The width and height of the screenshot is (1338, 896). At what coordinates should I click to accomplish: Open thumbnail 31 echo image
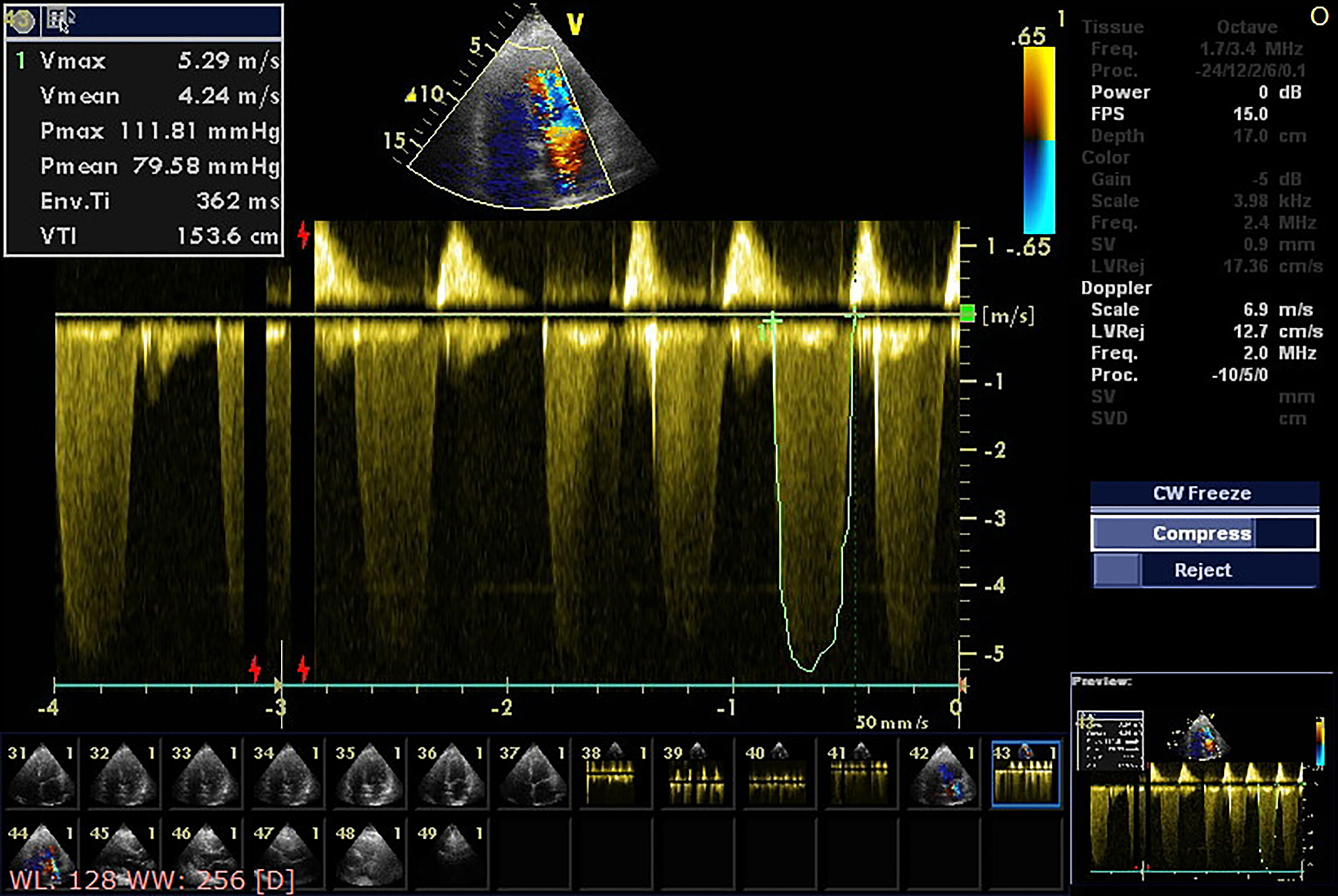pos(41,774)
